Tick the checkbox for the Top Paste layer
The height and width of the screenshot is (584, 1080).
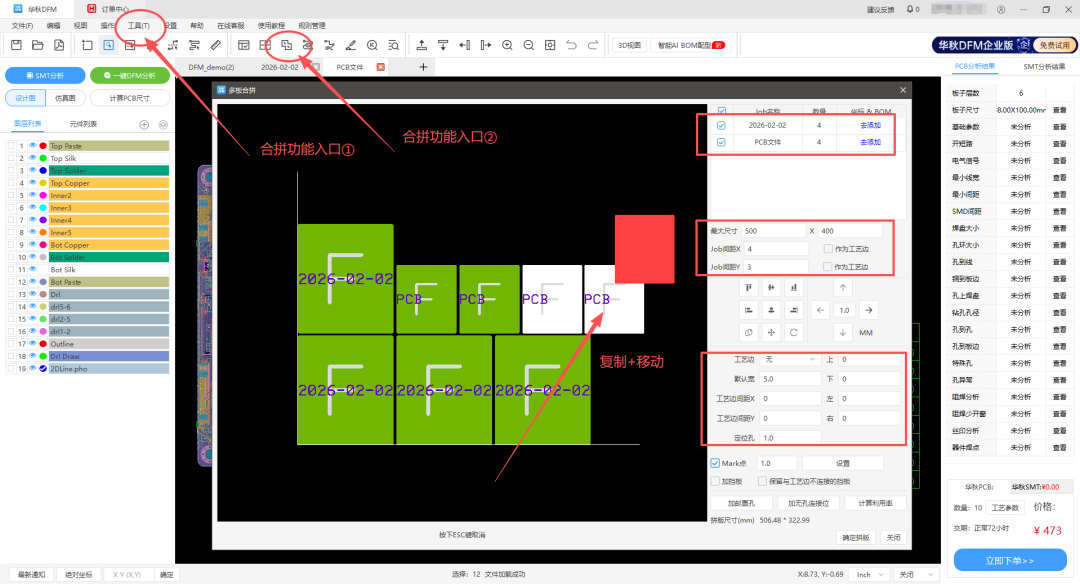(x=11, y=146)
